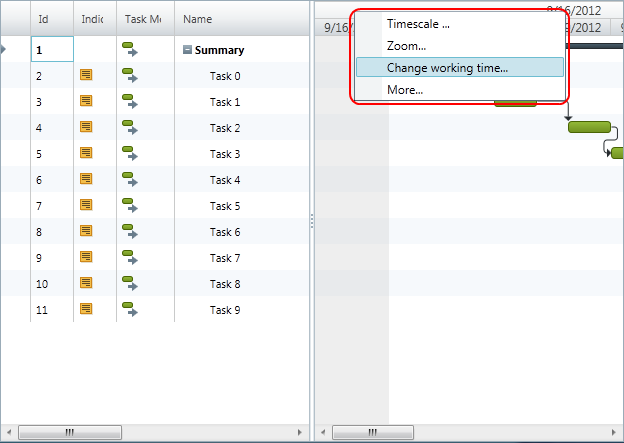
Task: Click the task mode icon for Task 6
Action: [129, 232]
